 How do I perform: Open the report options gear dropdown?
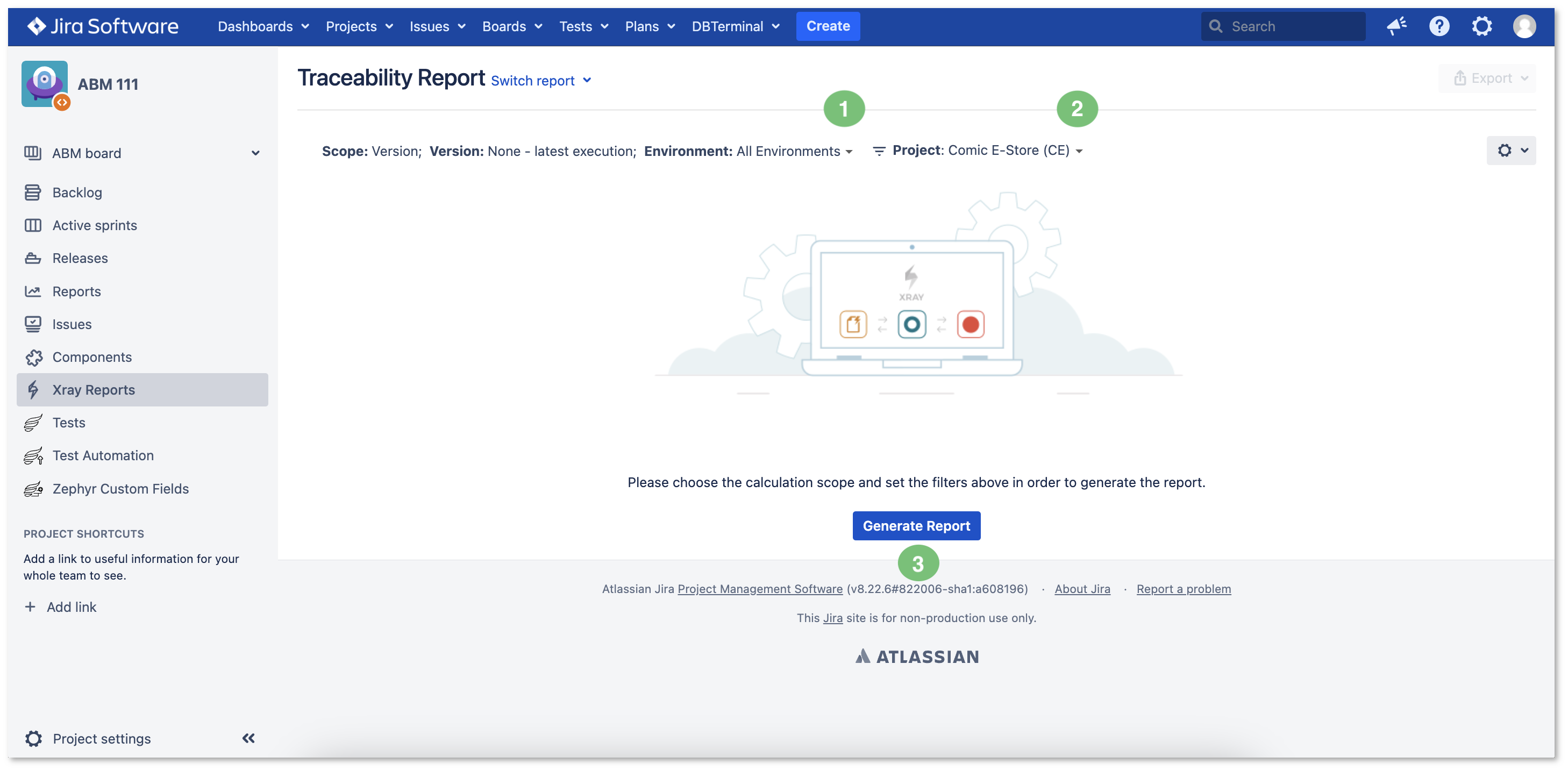click(1511, 151)
